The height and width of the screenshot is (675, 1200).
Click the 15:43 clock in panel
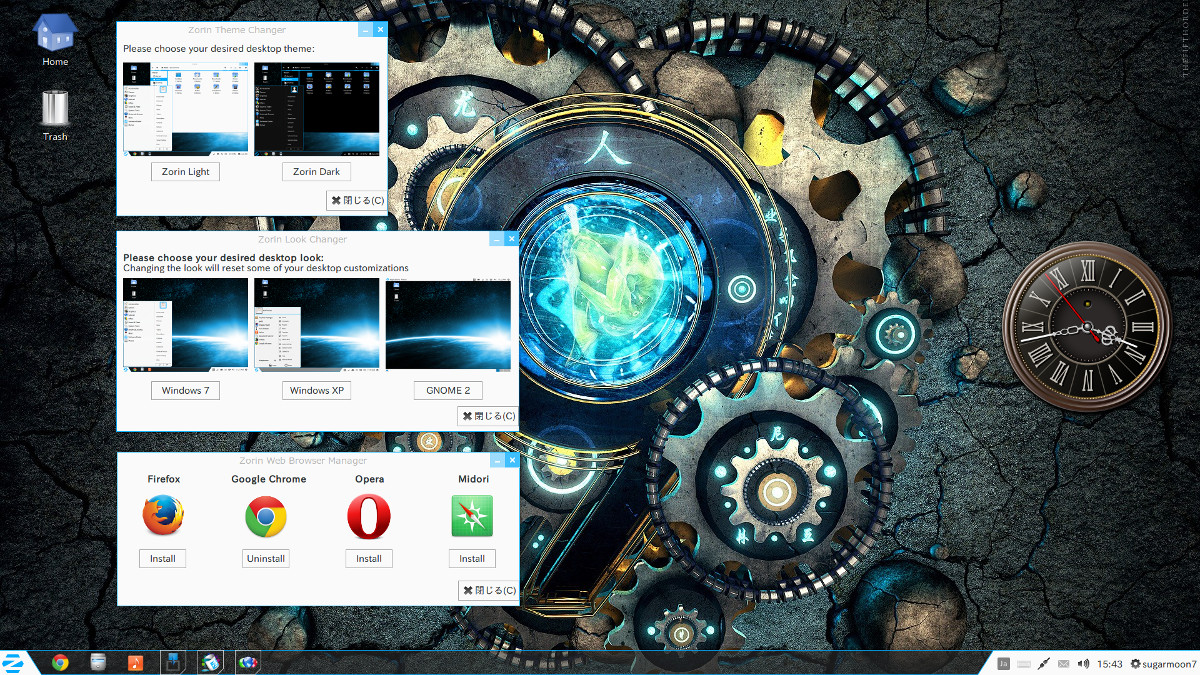click(x=1110, y=664)
